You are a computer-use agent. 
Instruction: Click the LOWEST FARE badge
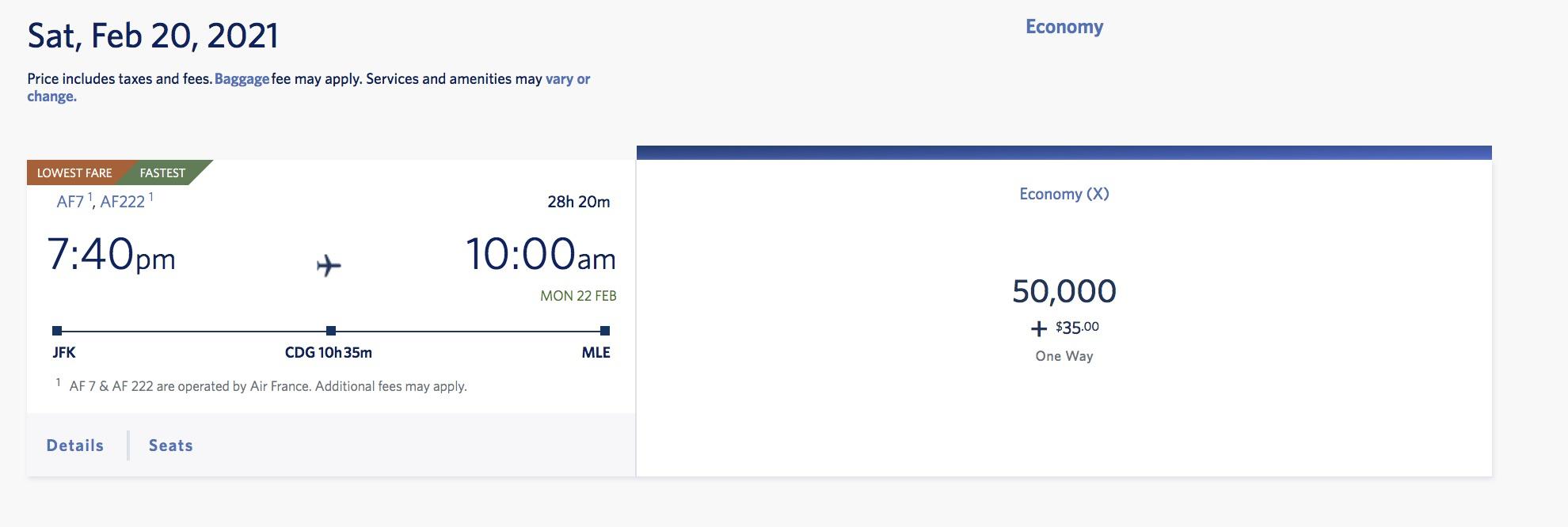(74, 173)
